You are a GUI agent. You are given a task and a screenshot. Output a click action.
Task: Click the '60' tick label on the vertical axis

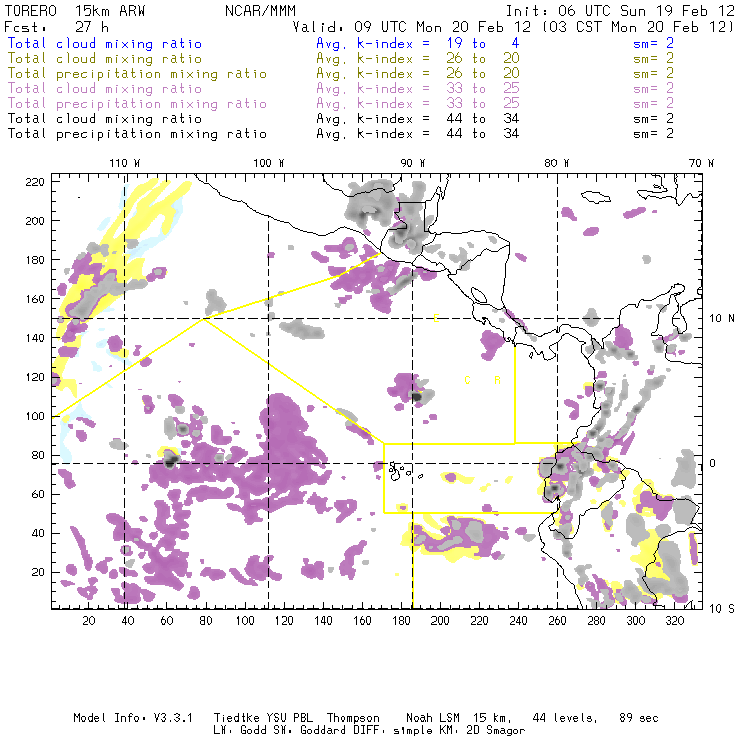(38, 495)
